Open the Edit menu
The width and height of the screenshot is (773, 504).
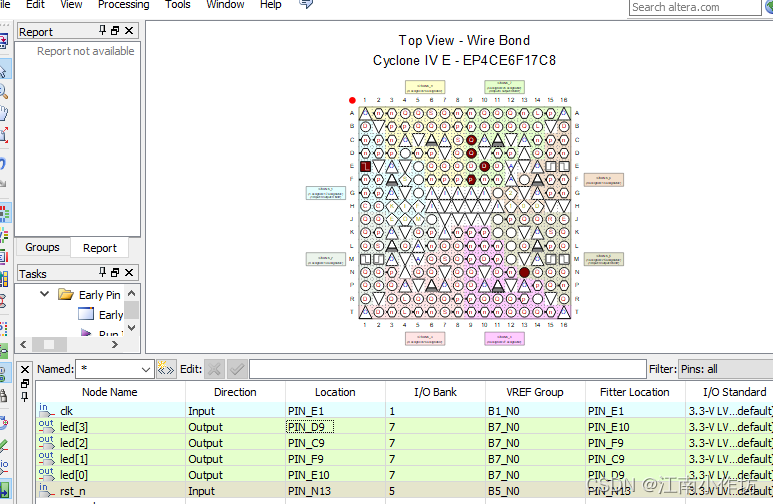35,4
